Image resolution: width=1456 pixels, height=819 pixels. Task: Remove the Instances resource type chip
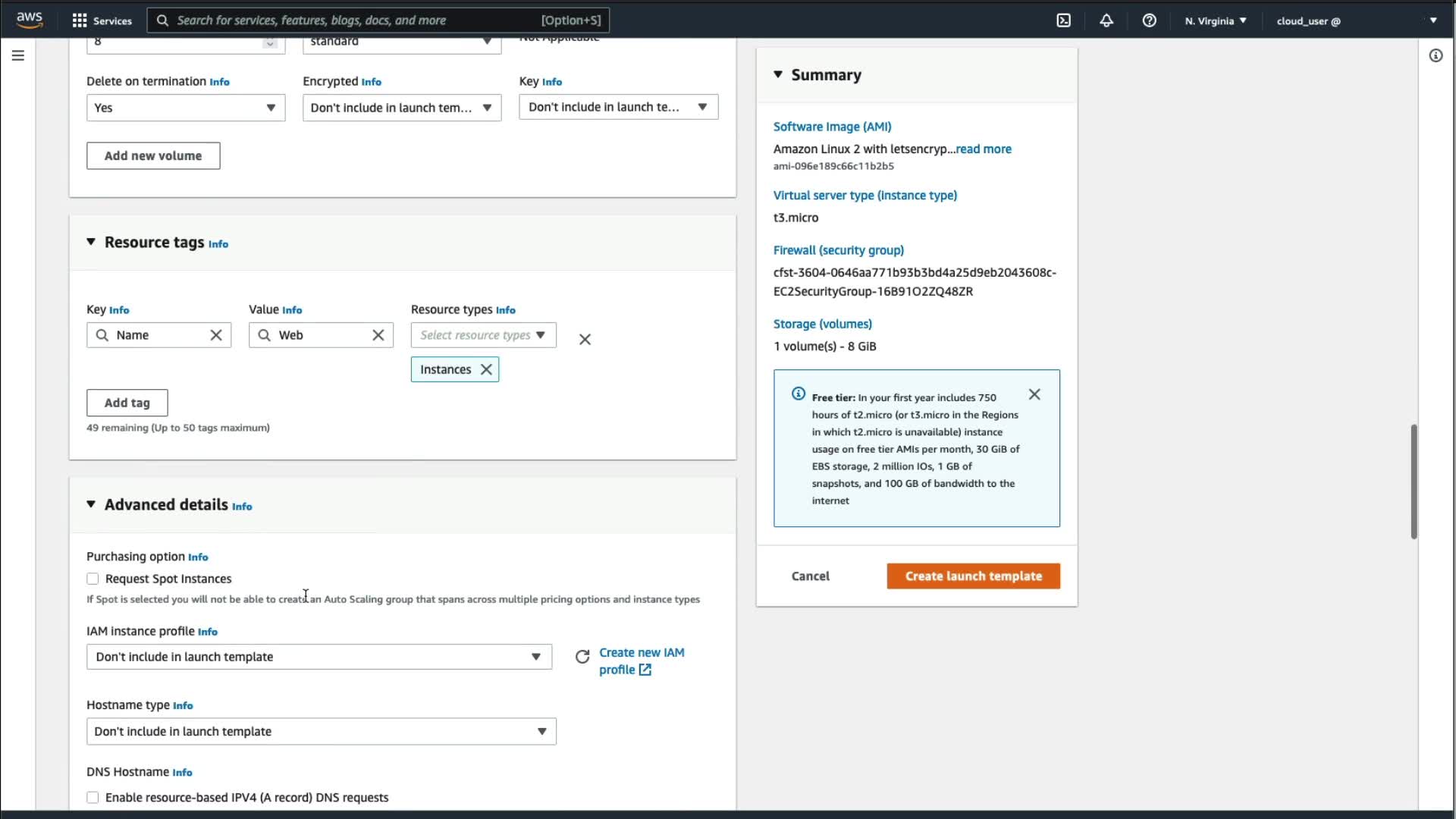[x=486, y=369]
